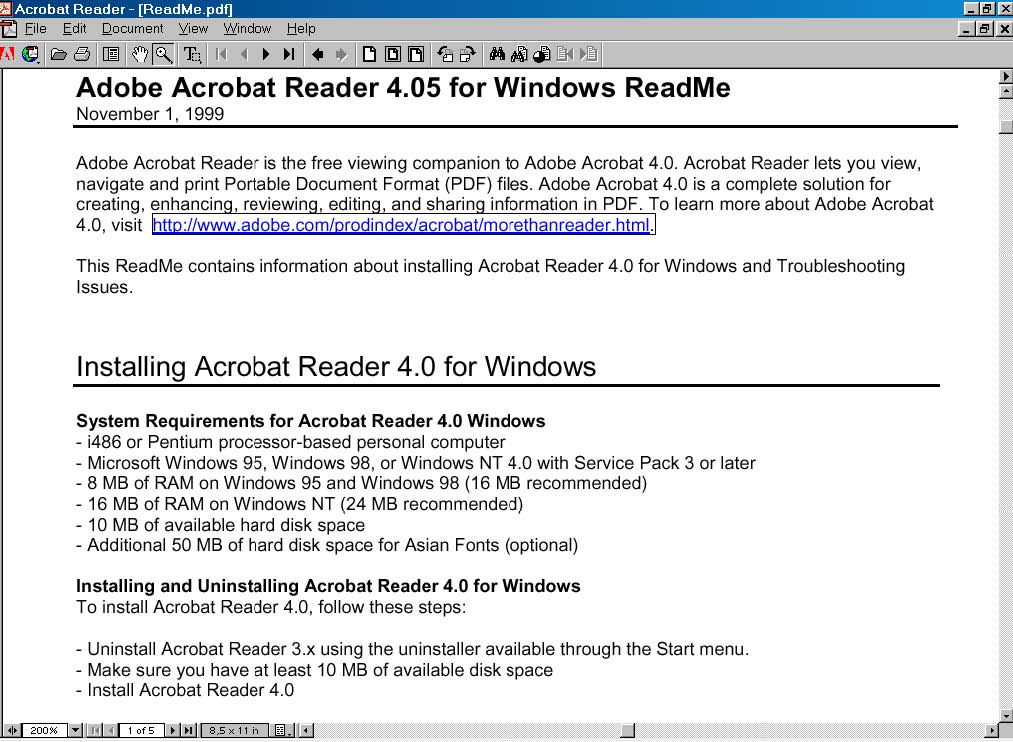Follow the adobe.com morethanreader.html link
Viewport: 1013px width, 742px height.
pos(402,225)
